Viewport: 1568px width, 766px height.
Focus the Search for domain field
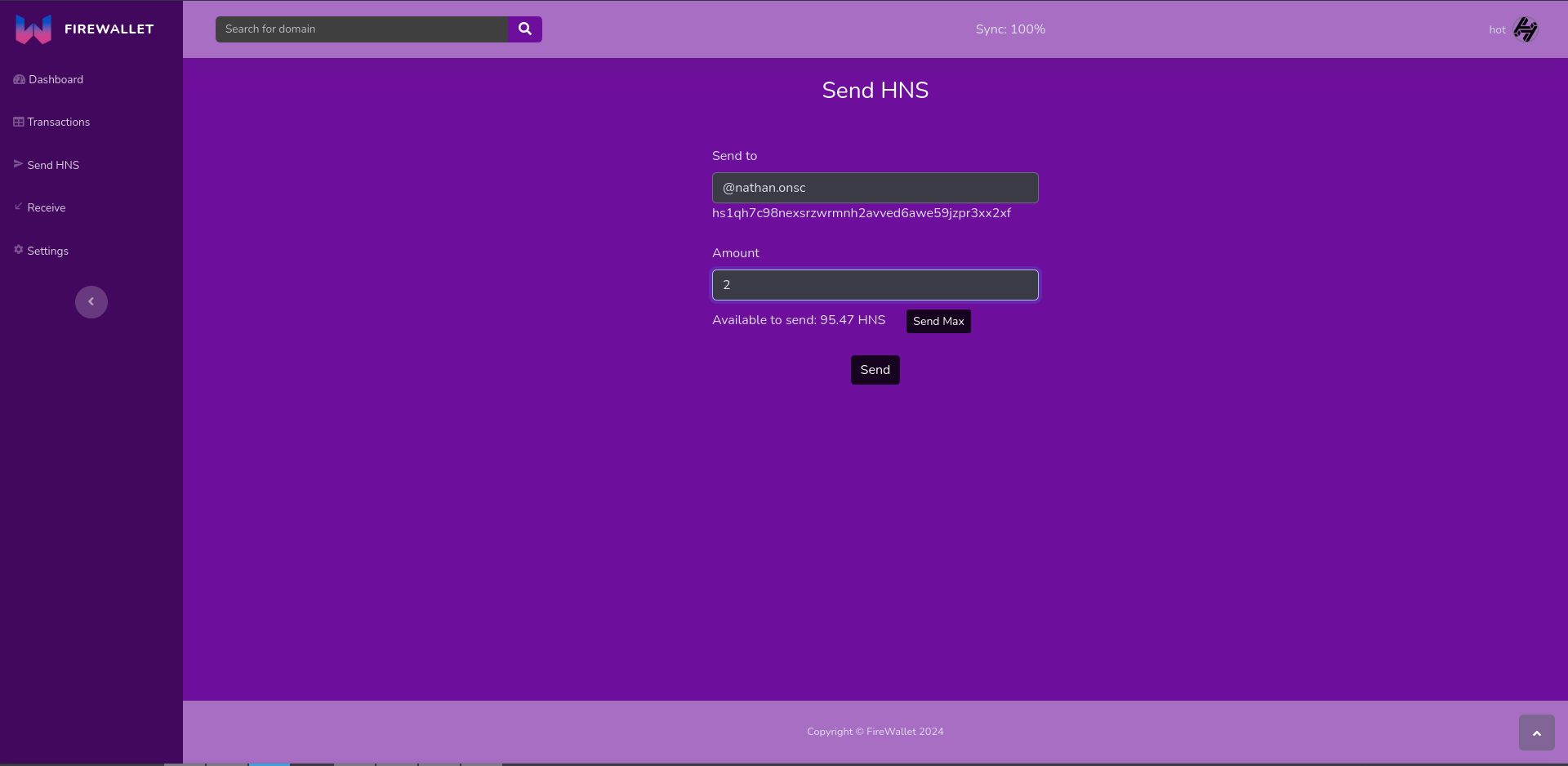pyautogui.click(x=362, y=29)
